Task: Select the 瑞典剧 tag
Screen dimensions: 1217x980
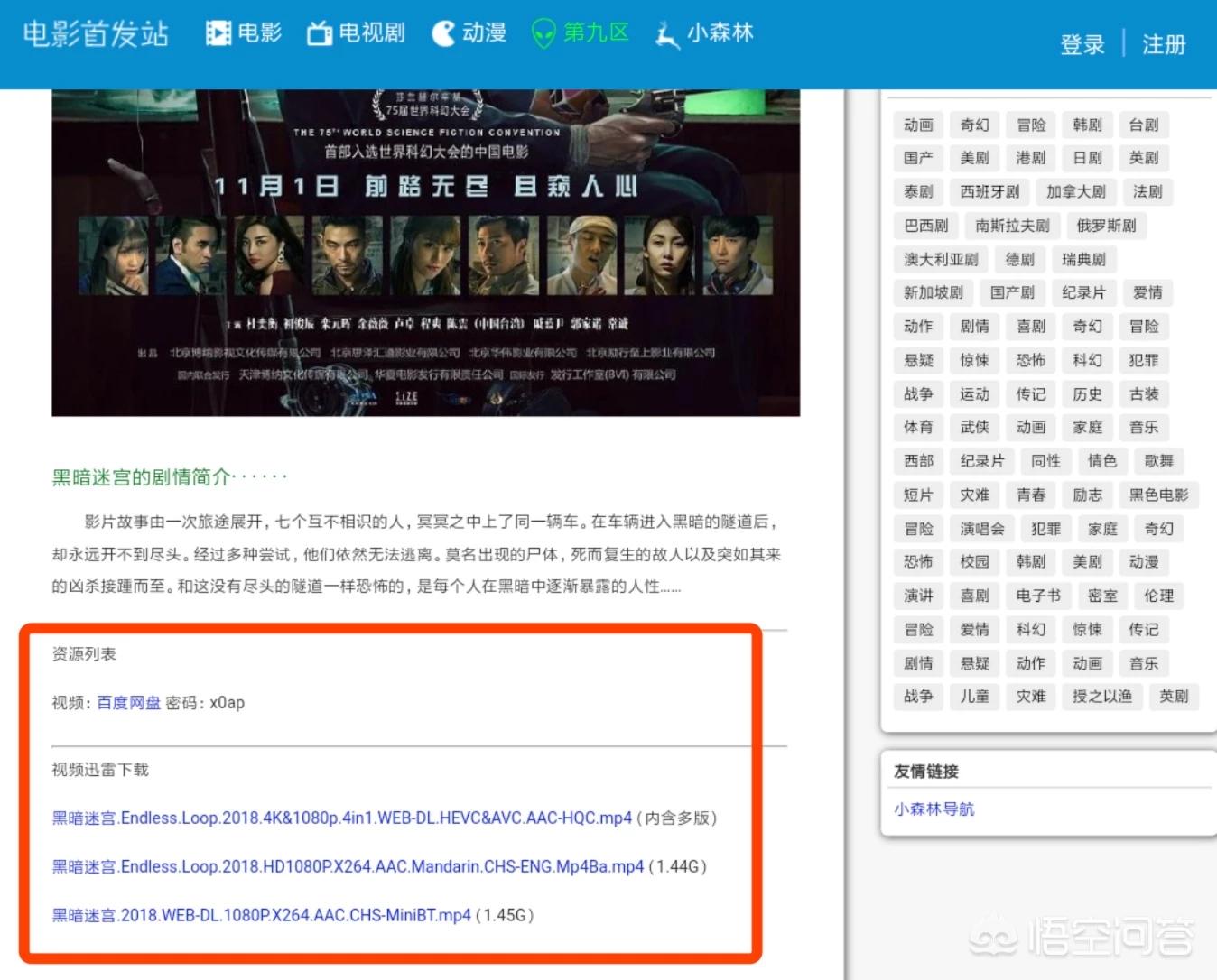Action: [x=1084, y=259]
